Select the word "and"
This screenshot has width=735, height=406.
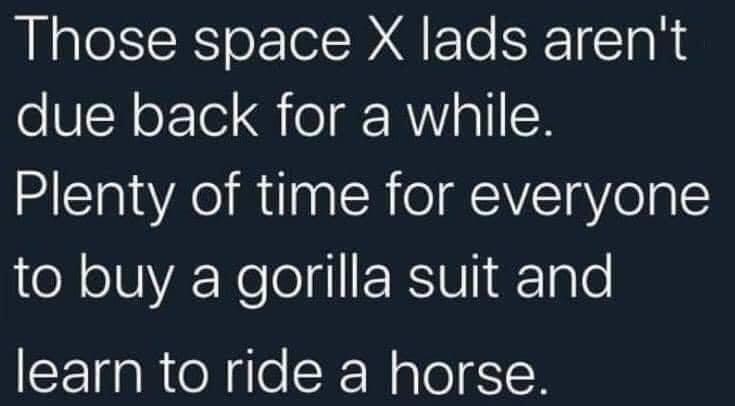pos(564,275)
